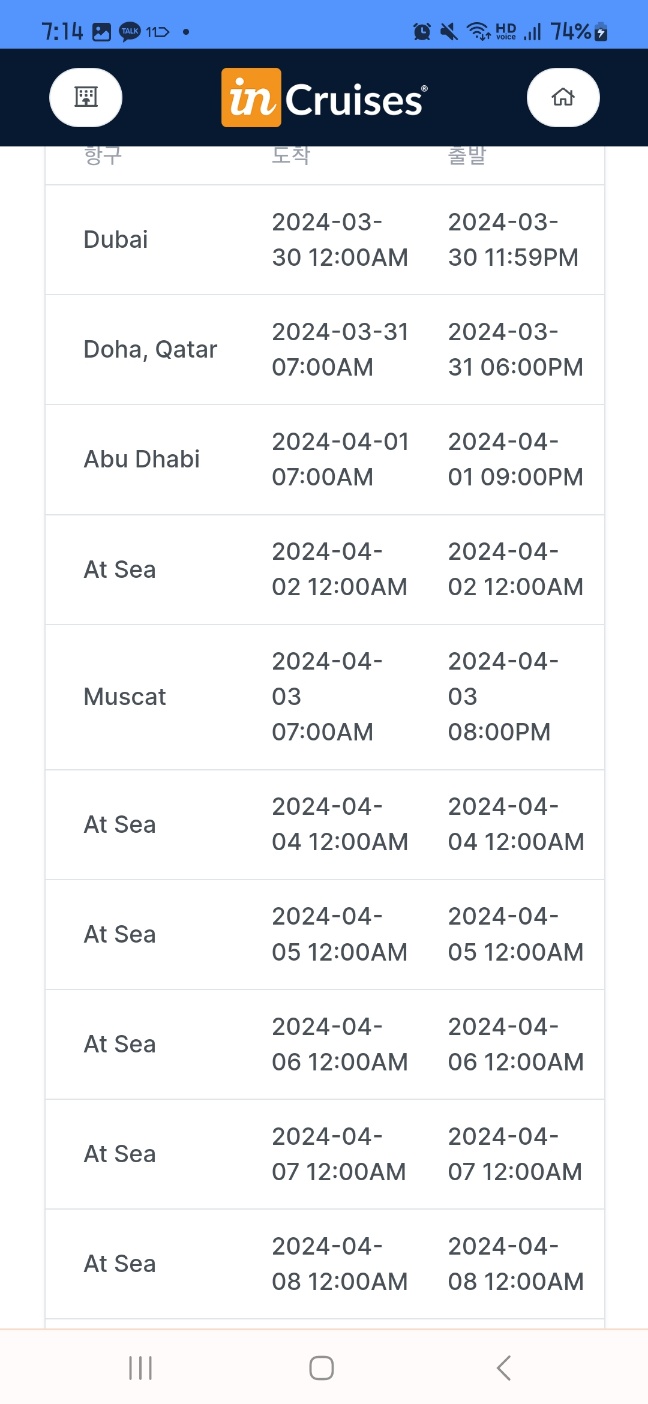Tap the arrival column header
This screenshot has height=1404, width=648.
(x=291, y=156)
